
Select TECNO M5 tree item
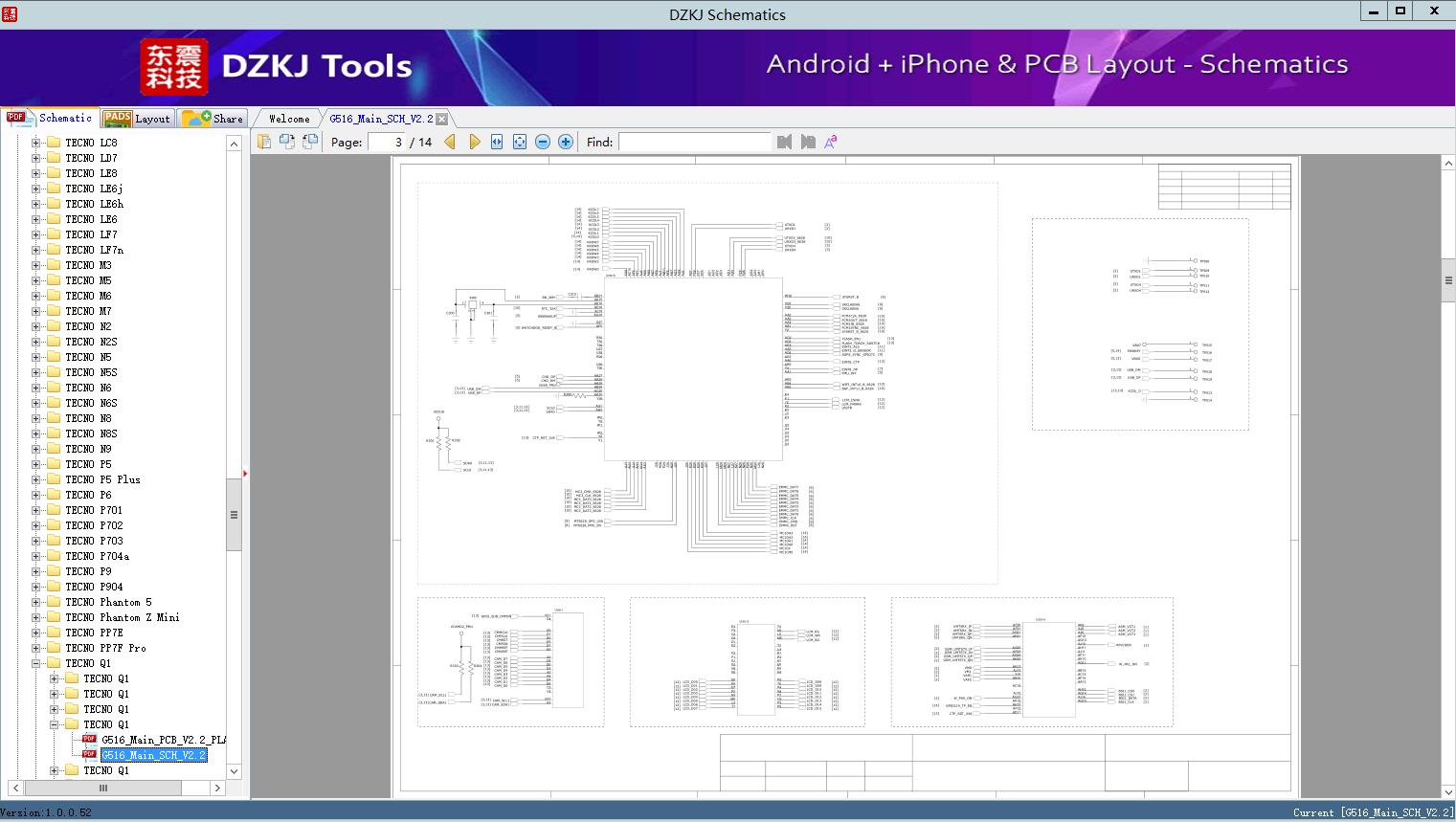pyautogui.click(x=88, y=280)
